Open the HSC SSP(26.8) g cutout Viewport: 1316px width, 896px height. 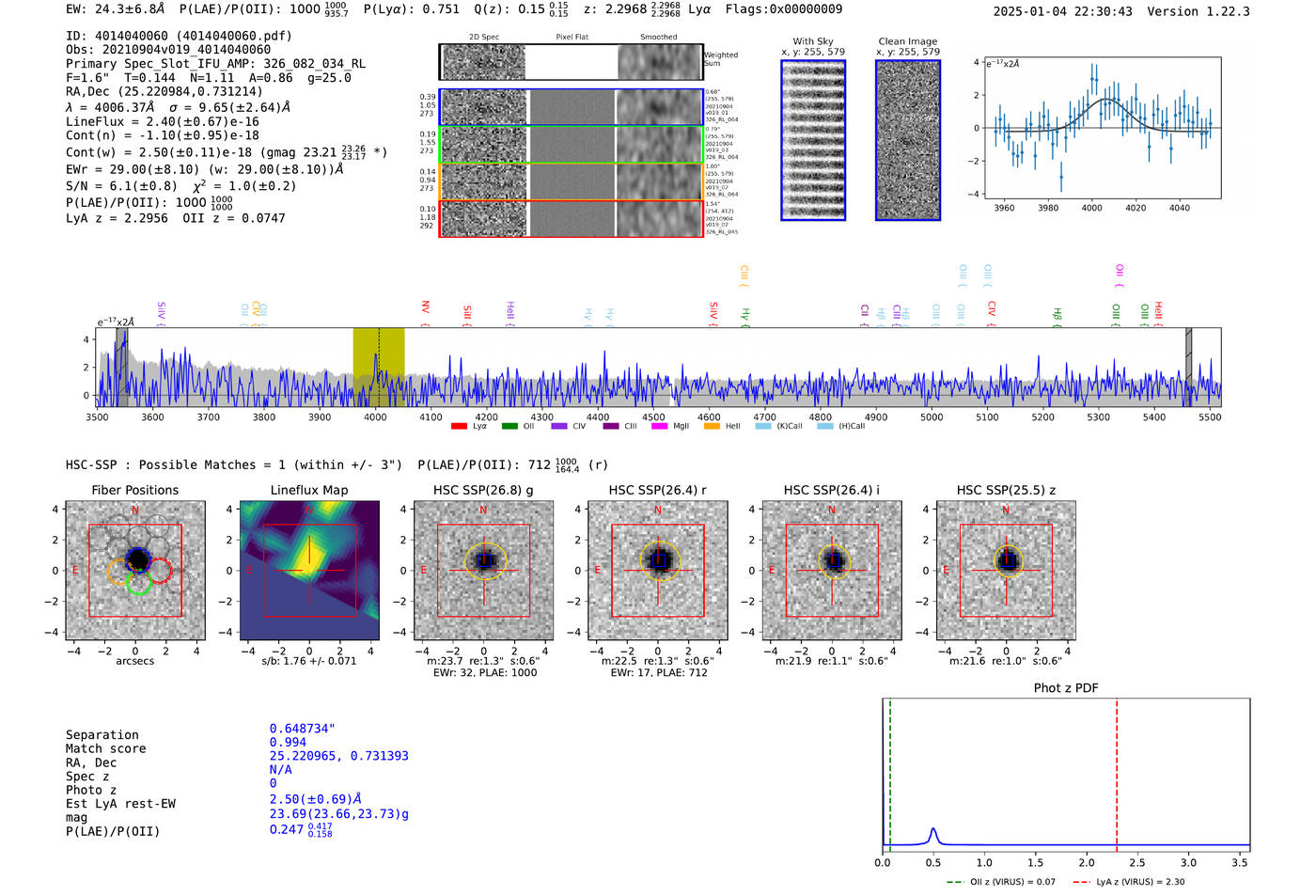(483, 571)
